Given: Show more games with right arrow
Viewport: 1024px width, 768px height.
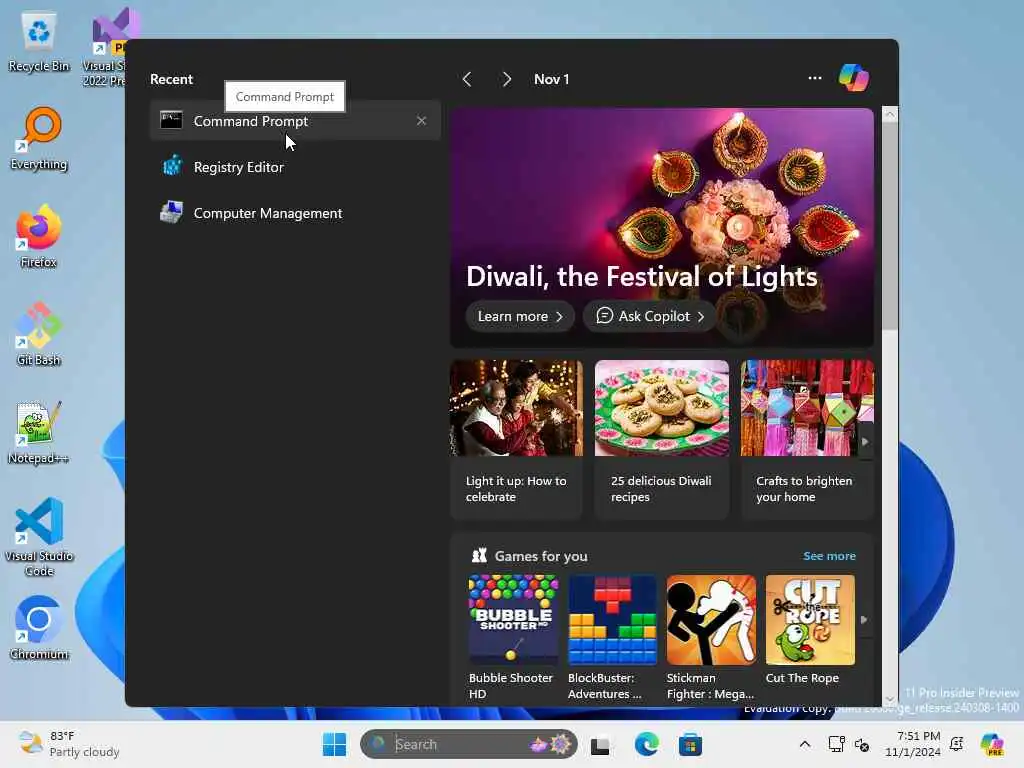Looking at the screenshot, I should (864, 619).
